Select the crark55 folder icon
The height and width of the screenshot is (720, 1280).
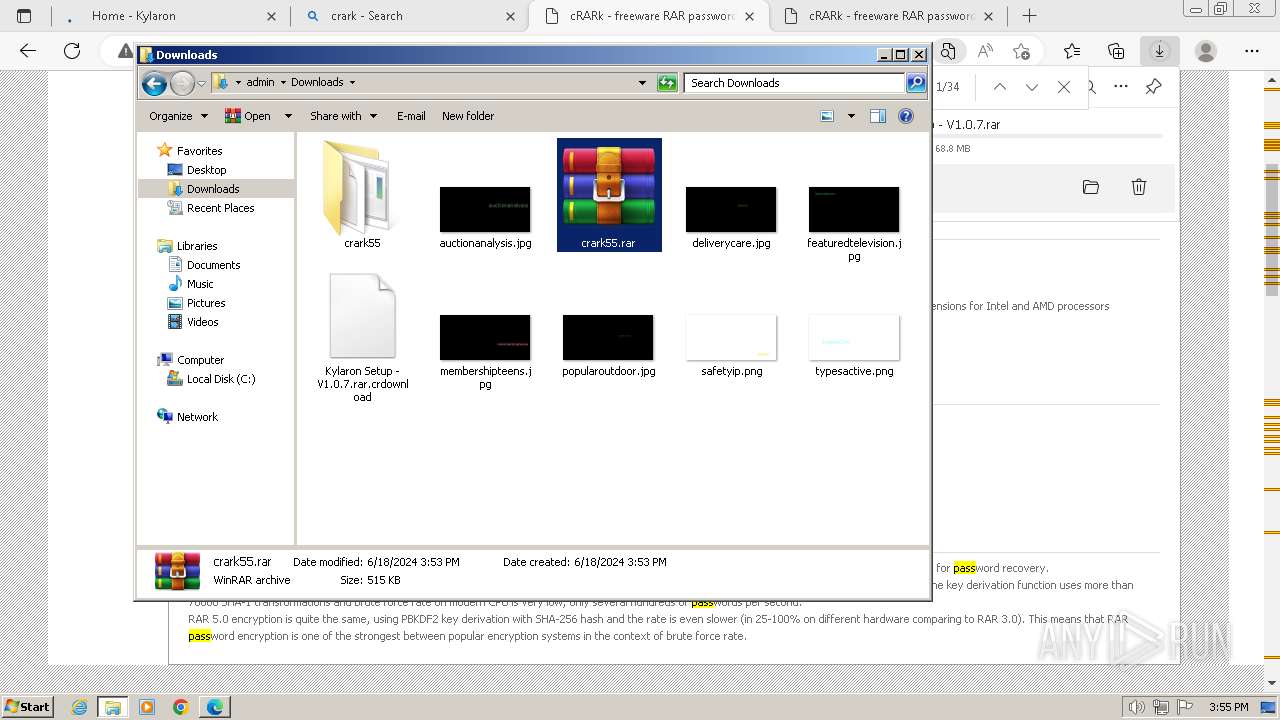click(362, 190)
